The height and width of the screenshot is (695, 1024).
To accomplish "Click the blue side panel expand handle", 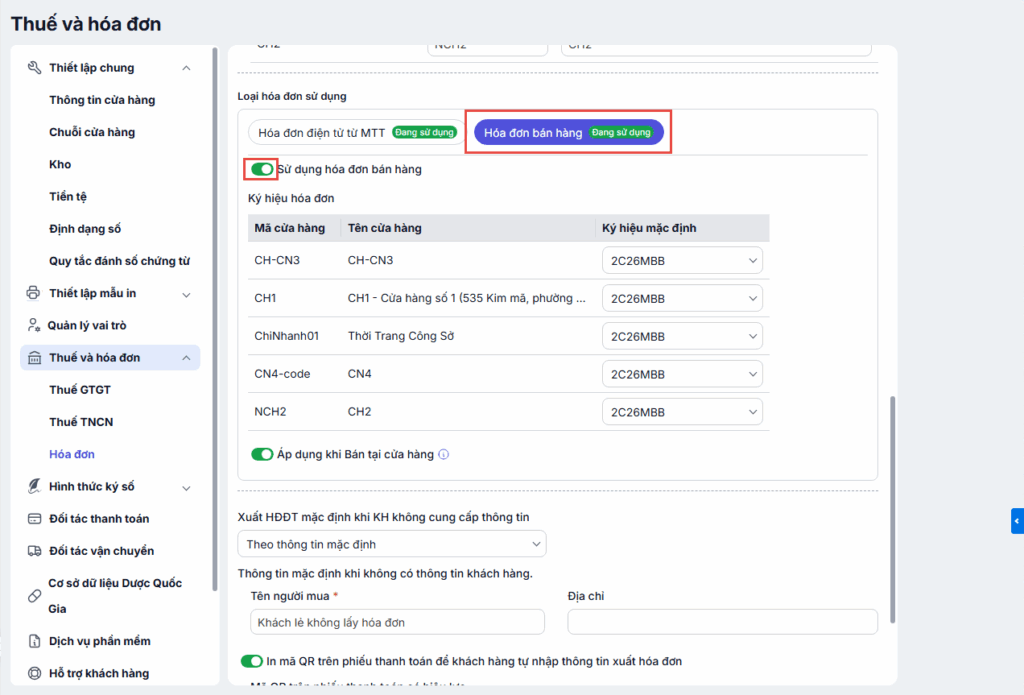I will [x=1017, y=521].
